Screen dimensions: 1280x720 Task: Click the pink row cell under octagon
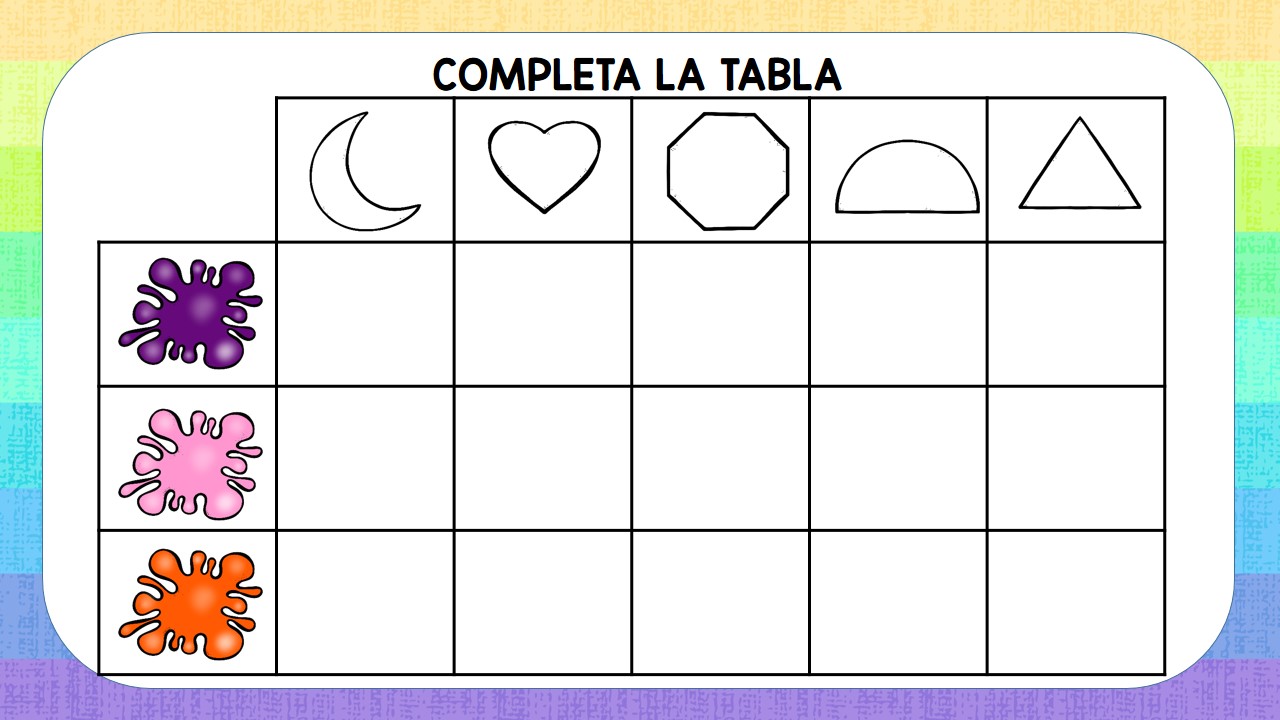point(721,458)
